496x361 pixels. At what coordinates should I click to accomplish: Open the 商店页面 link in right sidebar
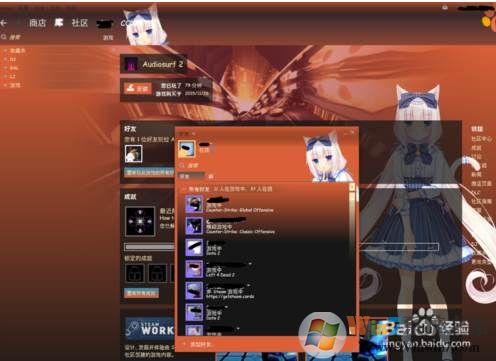click(481, 184)
